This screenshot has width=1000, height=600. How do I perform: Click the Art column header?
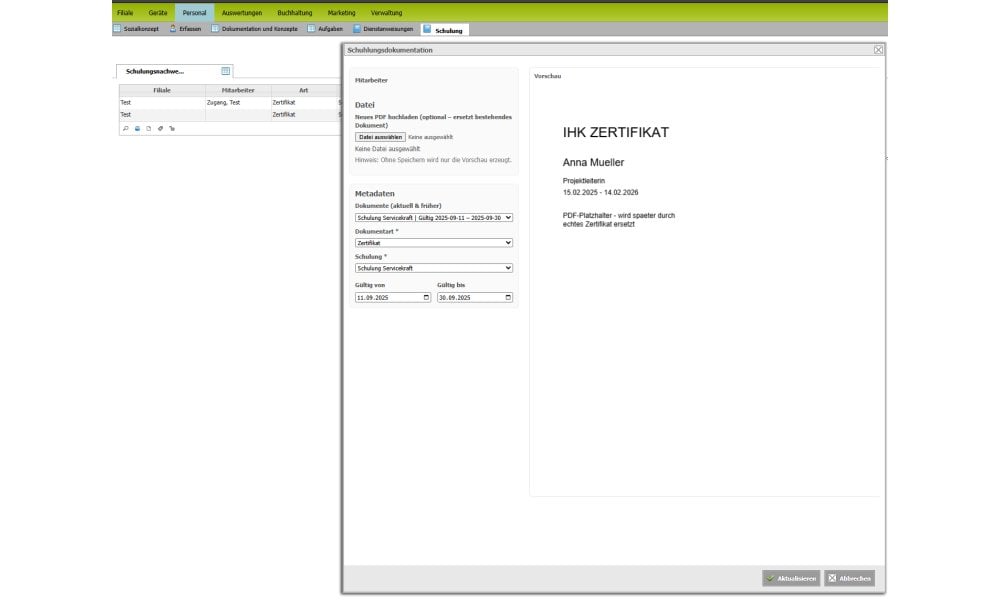point(304,91)
